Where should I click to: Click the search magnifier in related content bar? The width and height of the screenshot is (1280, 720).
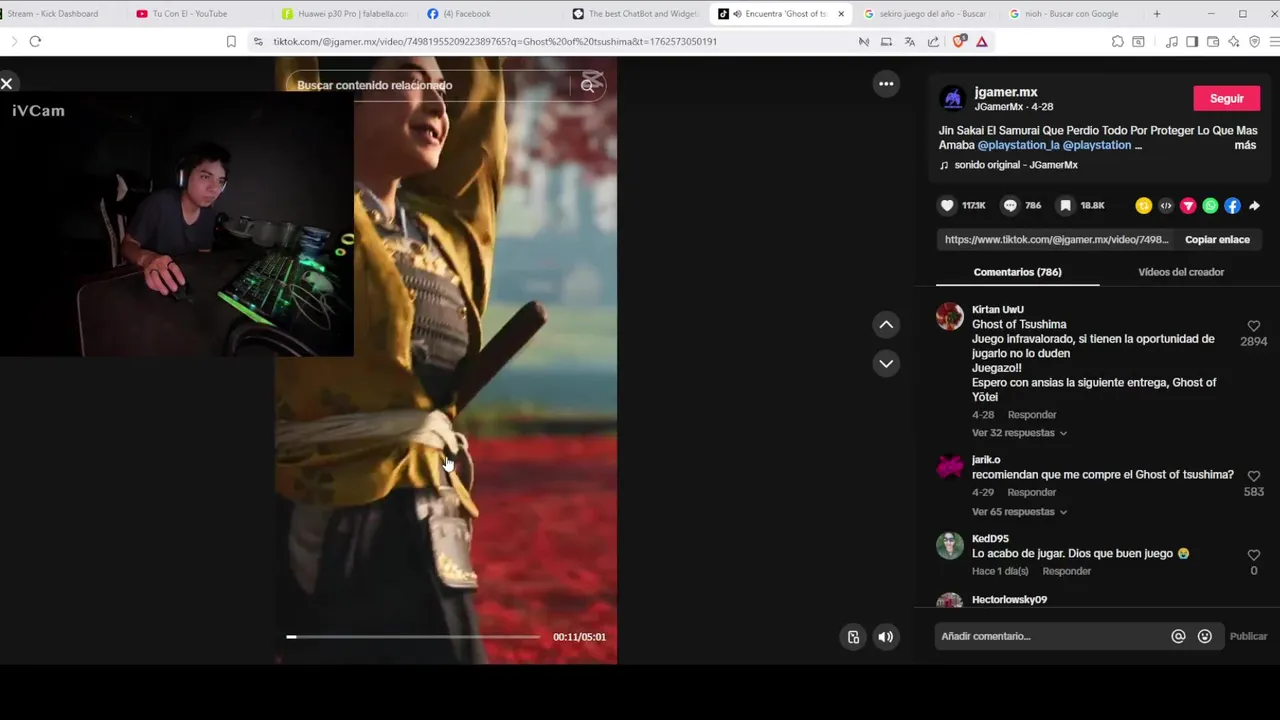[588, 85]
